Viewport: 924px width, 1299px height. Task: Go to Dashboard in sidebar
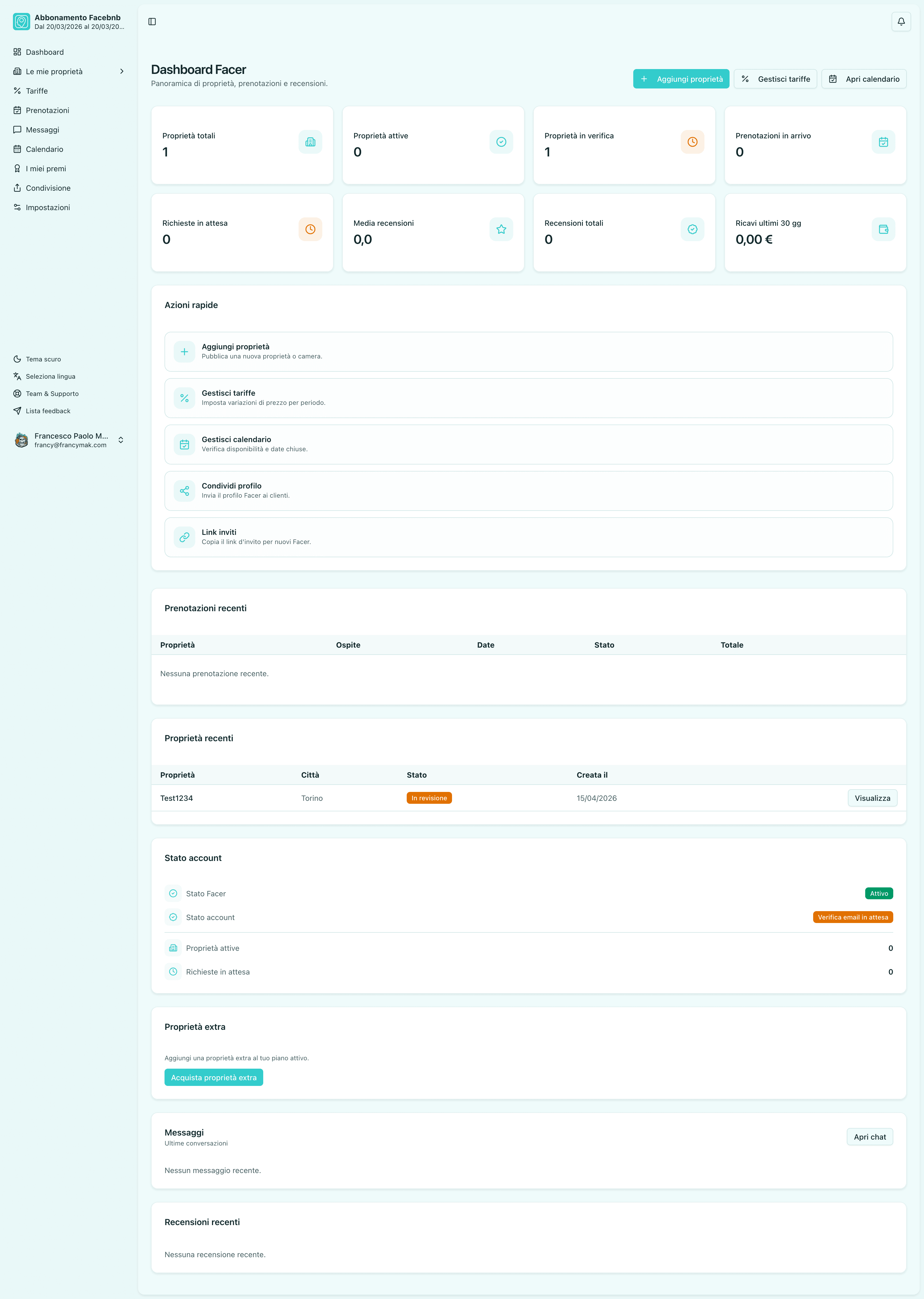point(69,52)
